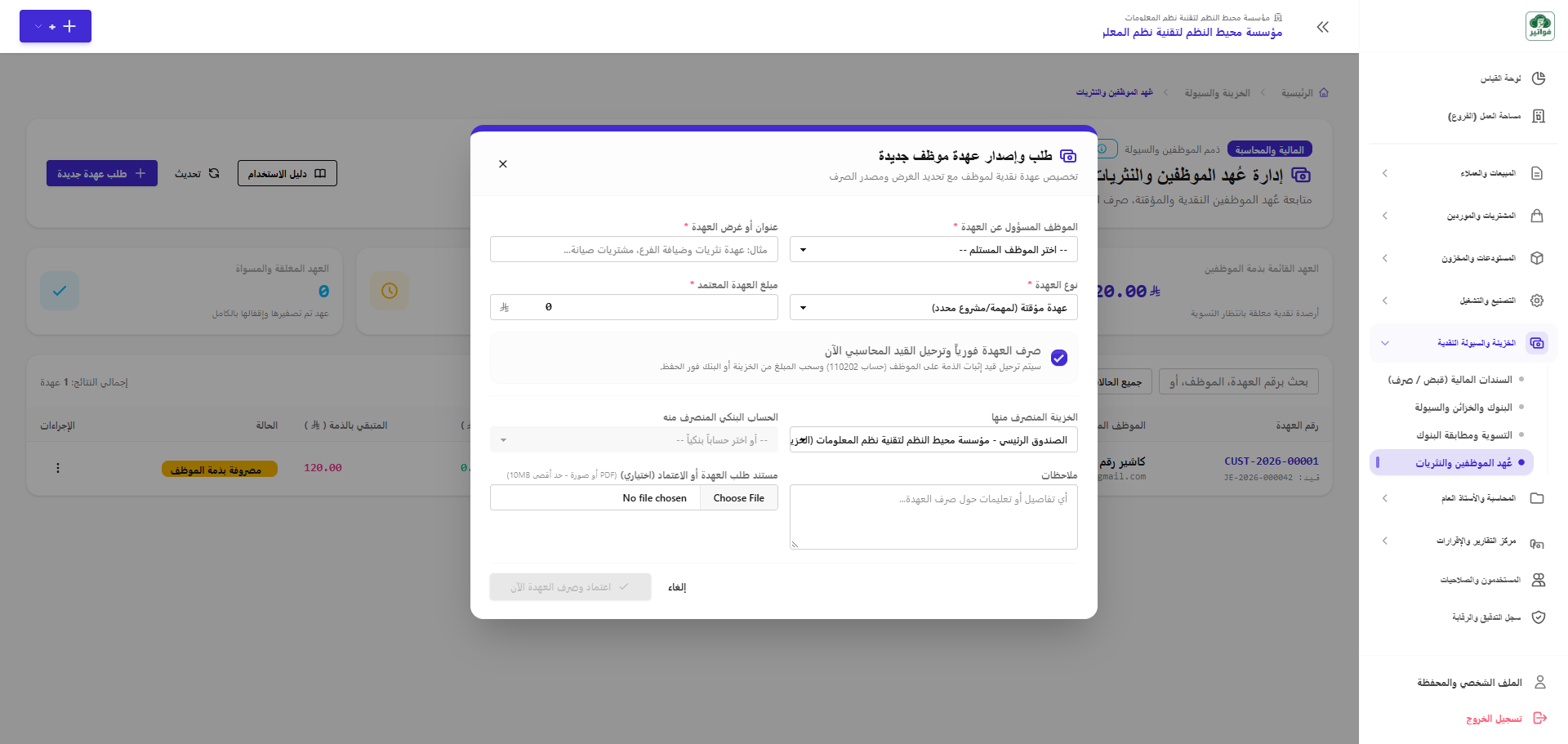Screen dimensions: 1568x744
Task: Click custody number CUST-2026-00001 link
Action: [1272, 461]
